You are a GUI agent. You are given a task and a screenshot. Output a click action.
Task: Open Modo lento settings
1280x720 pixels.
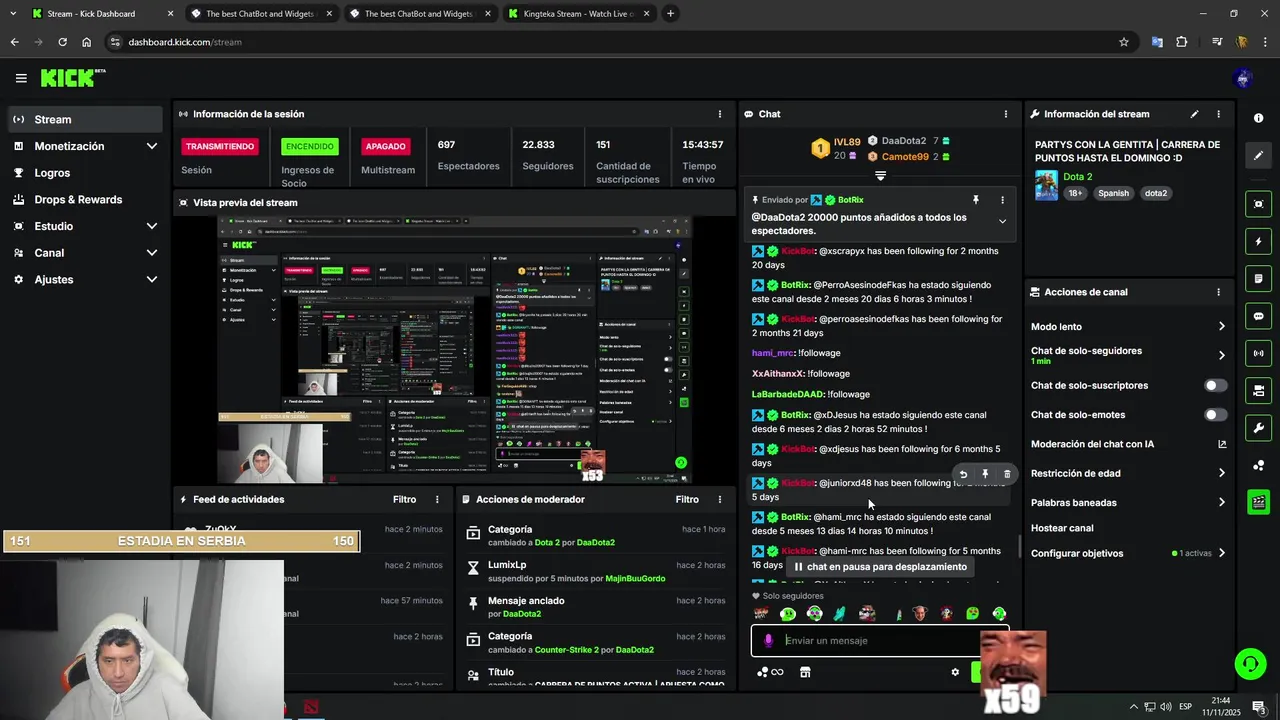[1129, 327]
